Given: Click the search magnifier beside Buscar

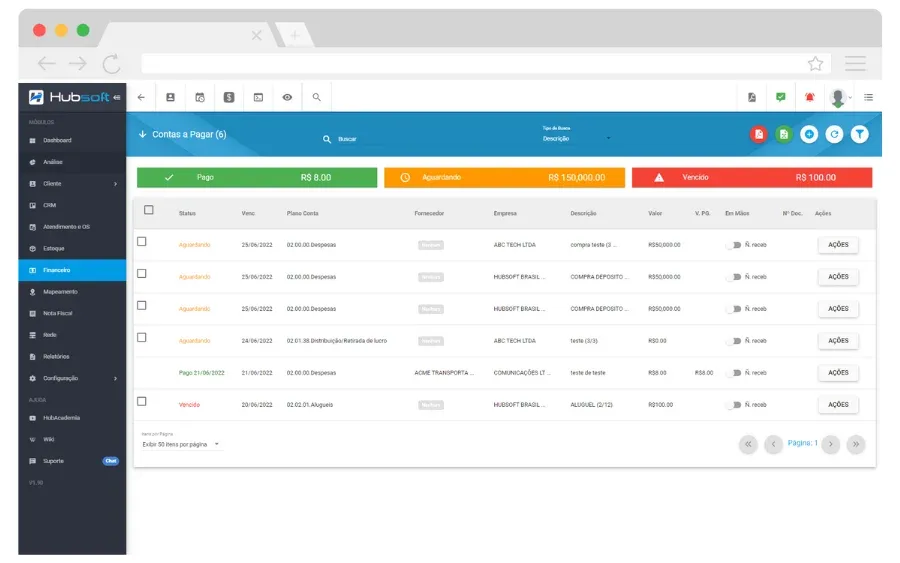Looking at the screenshot, I should pos(327,139).
